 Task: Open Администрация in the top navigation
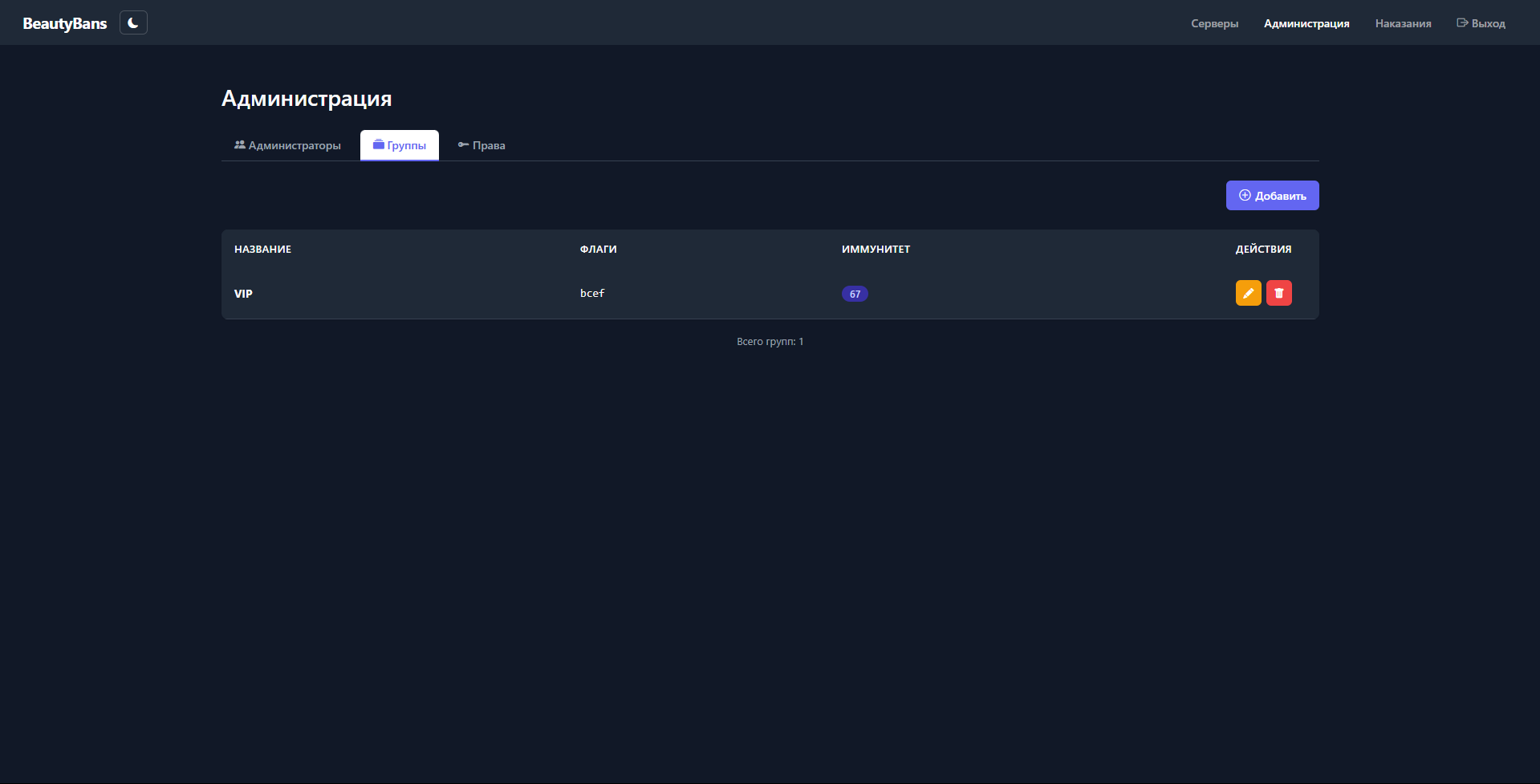pyautogui.click(x=1306, y=23)
